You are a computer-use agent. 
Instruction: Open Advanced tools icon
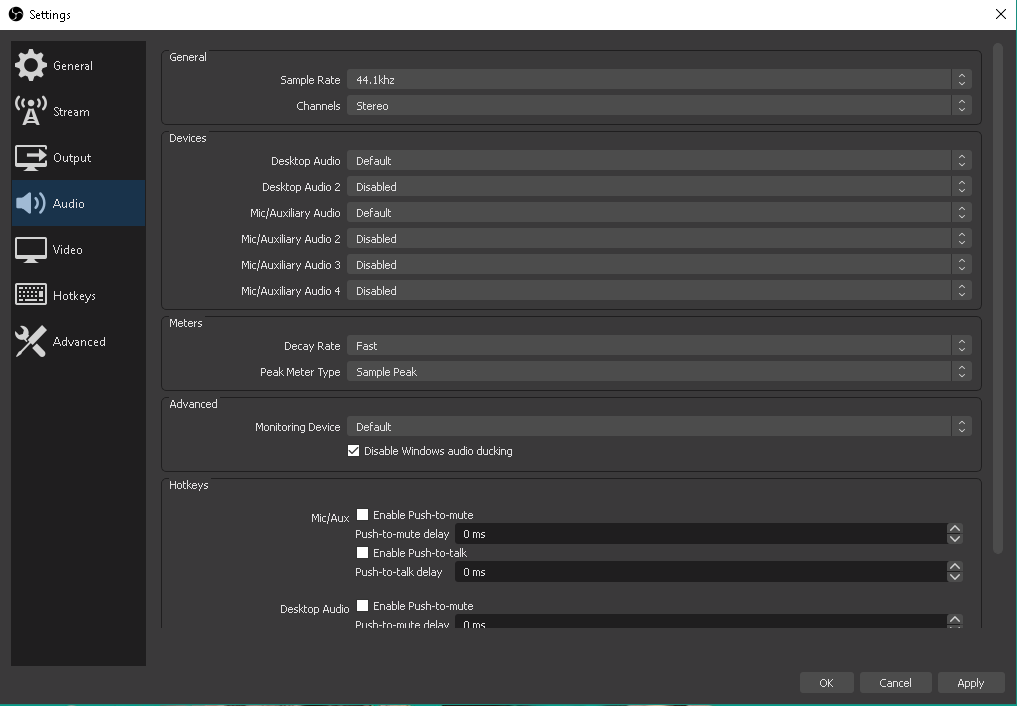30,342
